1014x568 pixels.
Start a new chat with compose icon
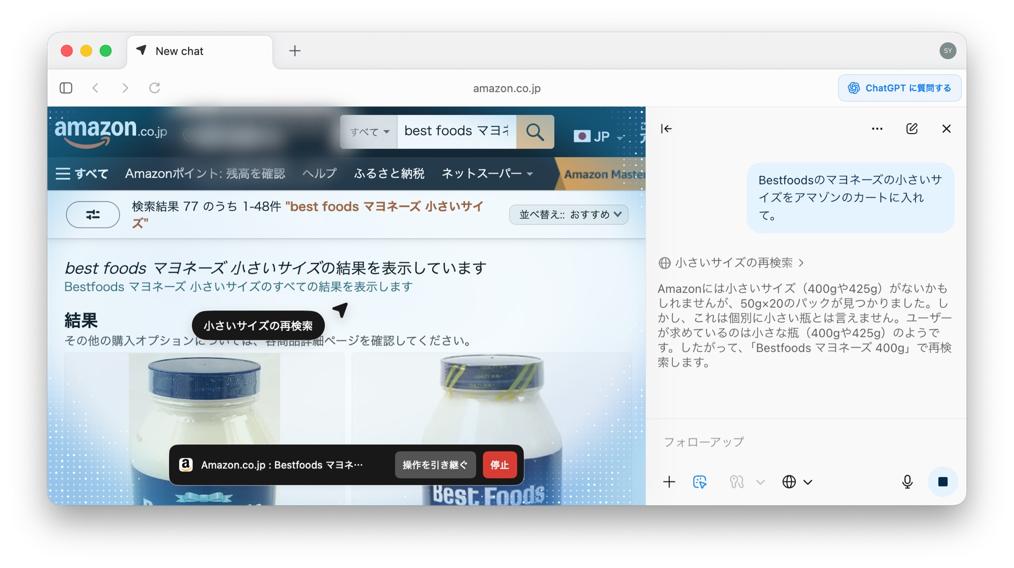pos(911,129)
